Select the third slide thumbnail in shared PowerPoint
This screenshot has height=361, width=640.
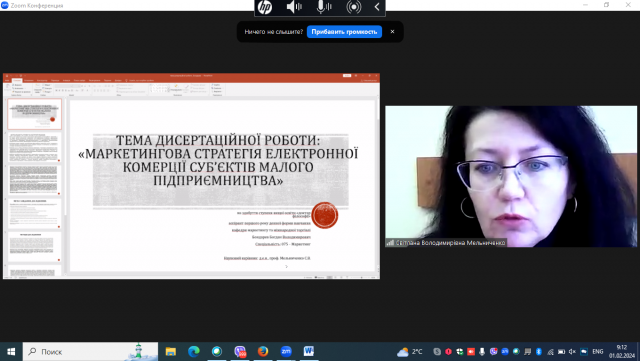[x=35, y=180]
